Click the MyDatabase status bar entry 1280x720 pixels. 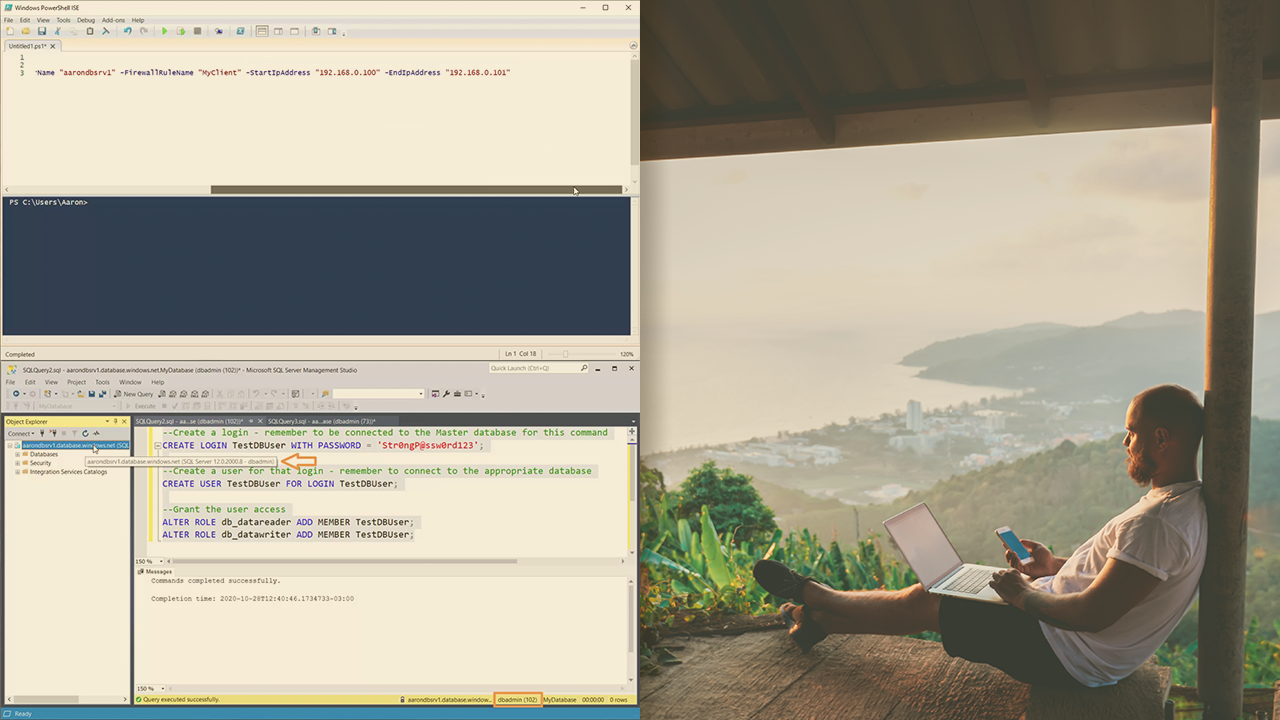click(x=560, y=700)
